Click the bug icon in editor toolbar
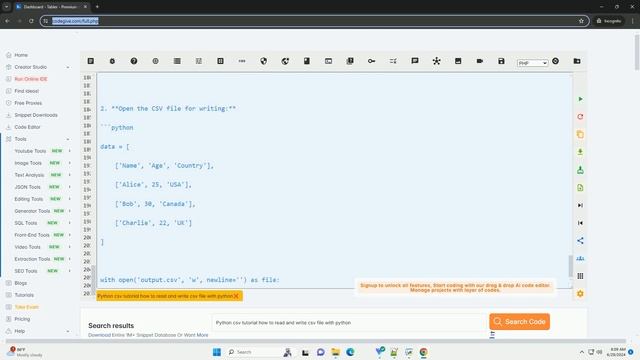 pos(112,61)
